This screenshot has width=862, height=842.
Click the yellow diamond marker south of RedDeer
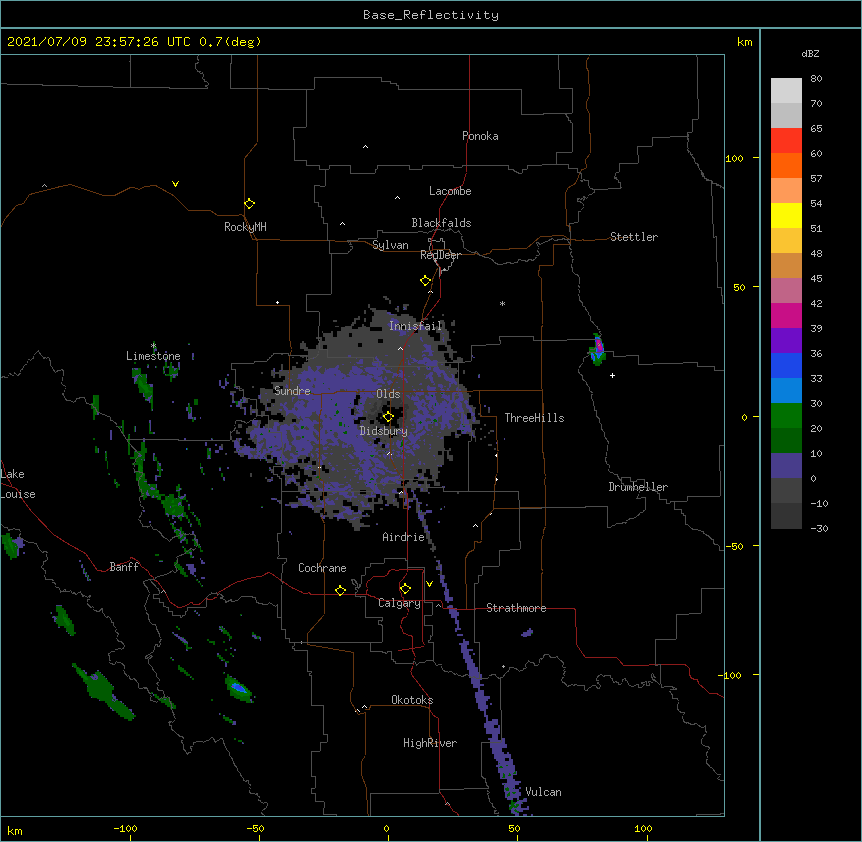426,280
